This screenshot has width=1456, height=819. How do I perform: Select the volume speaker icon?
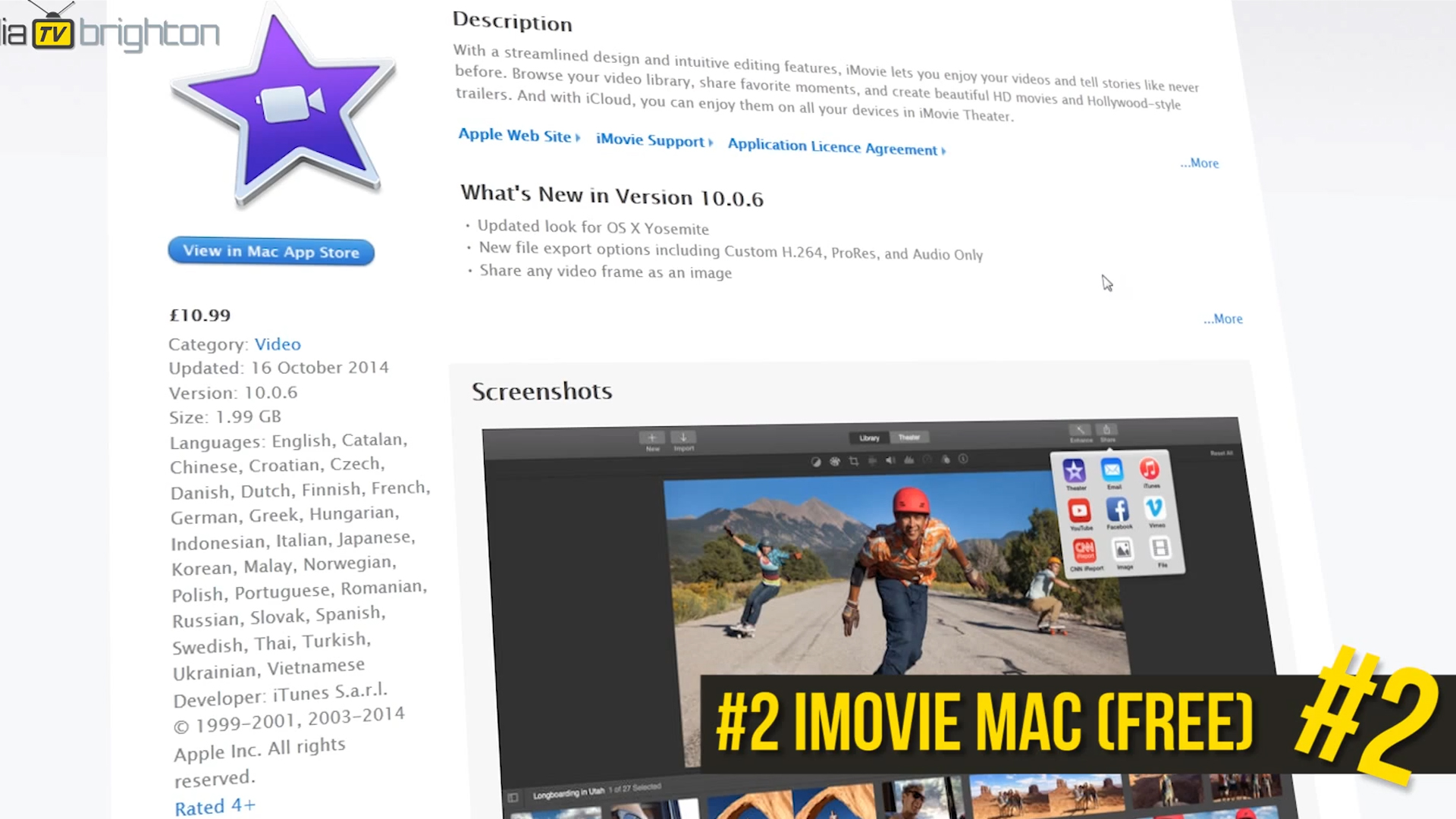click(890, 460)
